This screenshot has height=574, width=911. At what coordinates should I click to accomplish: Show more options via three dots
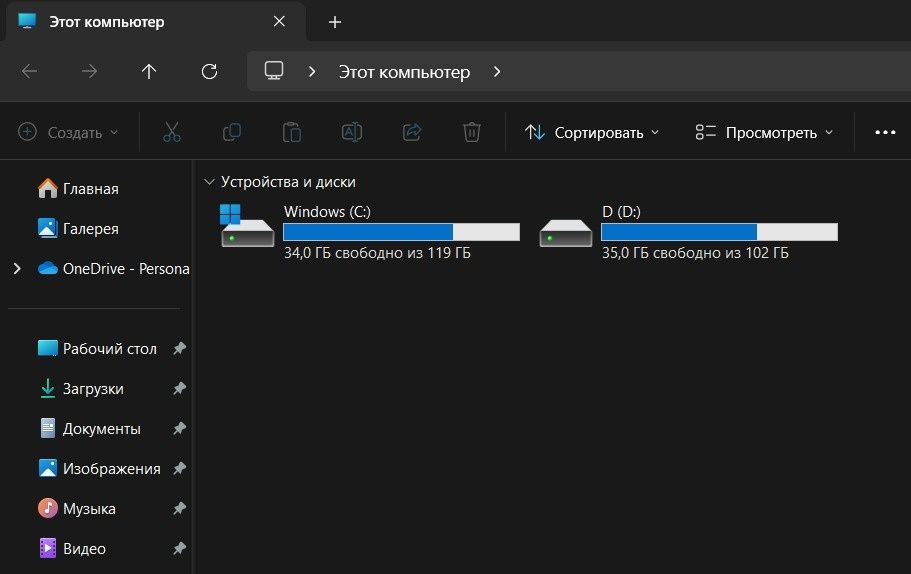[x=885, y=132]
